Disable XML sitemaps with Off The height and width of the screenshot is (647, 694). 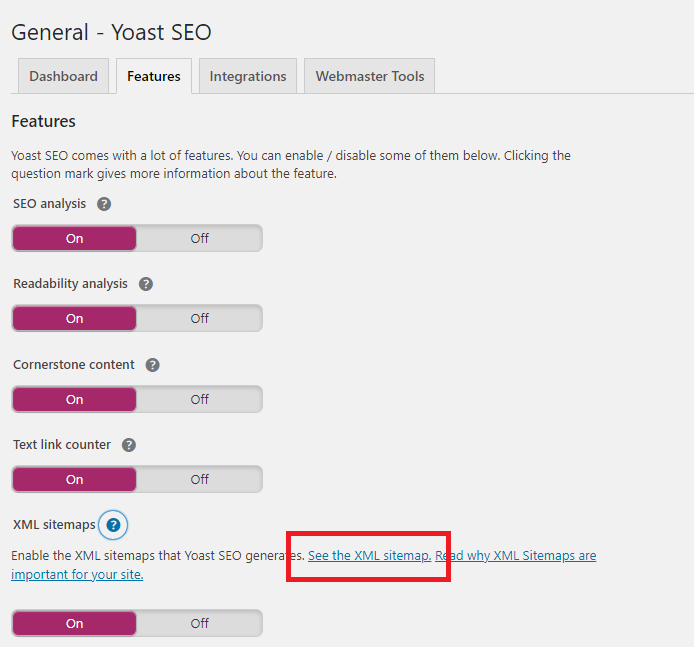[x=199, y=624]
